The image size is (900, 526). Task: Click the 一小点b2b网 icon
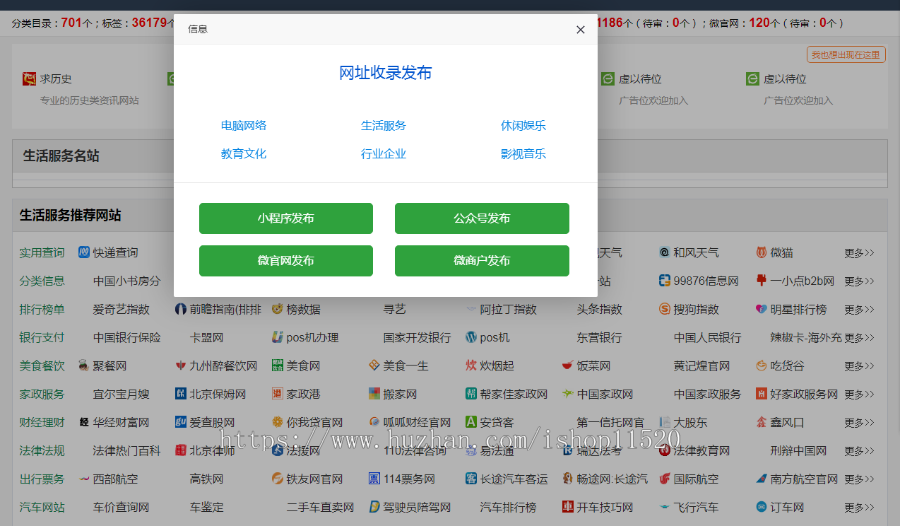coord(761,280)
